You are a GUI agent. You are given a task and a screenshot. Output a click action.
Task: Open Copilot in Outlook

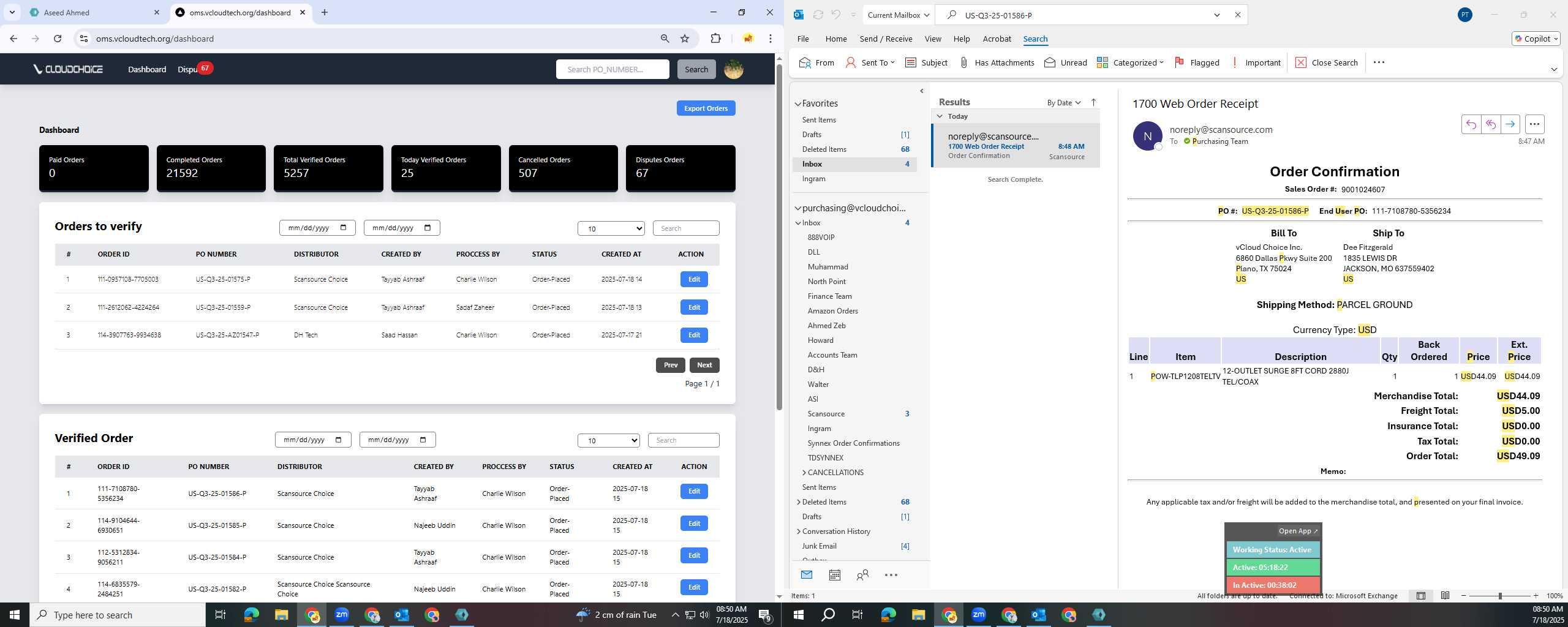click(1536, 39)
